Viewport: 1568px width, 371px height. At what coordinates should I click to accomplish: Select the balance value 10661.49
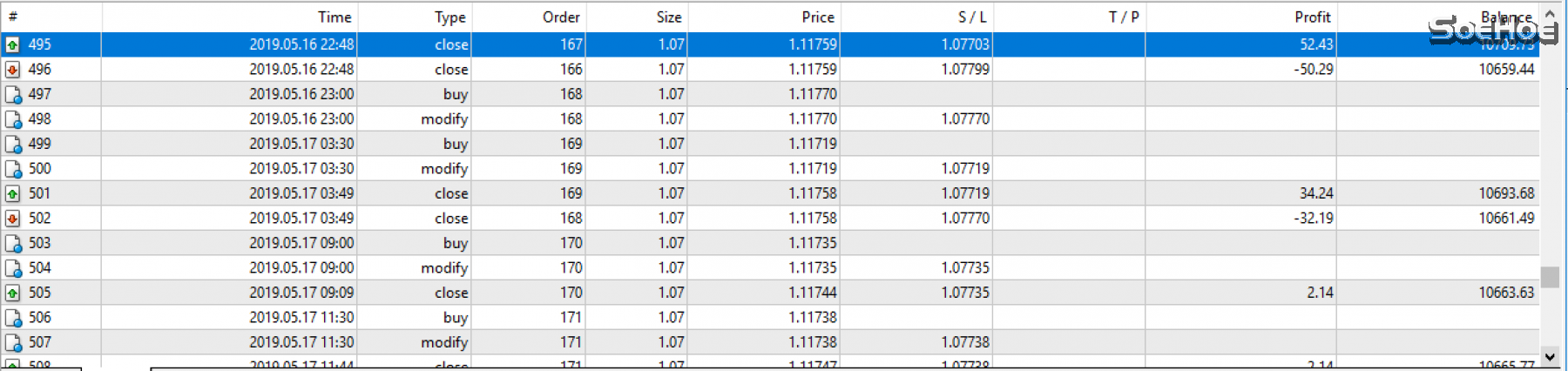click(1505, 219)
